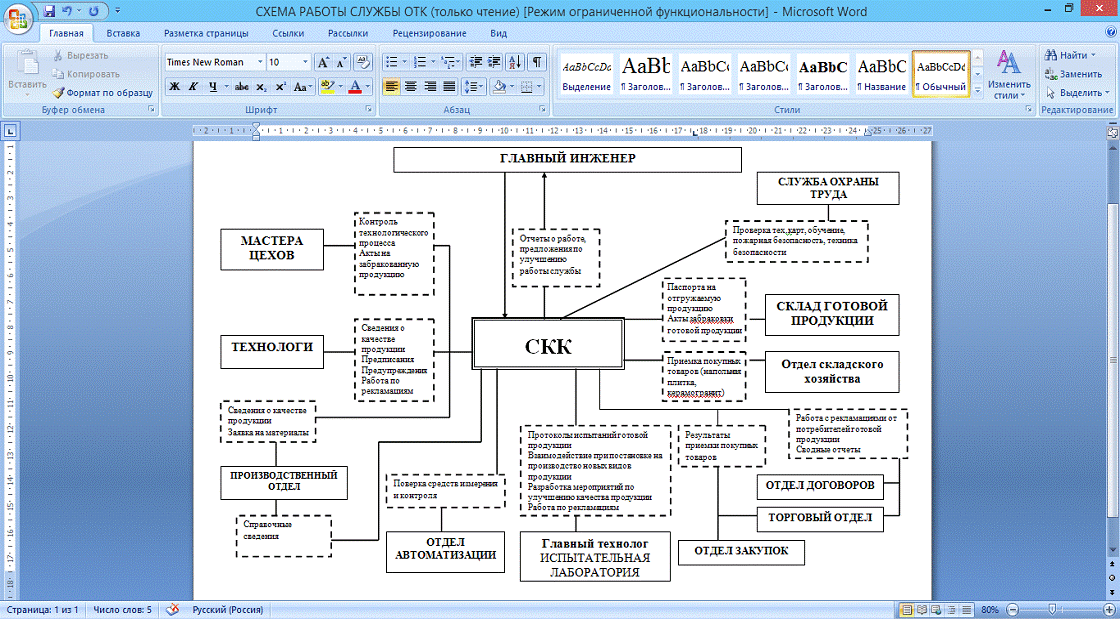The image size is (1120, 619).
Task: Start a bulleted list
Action: pyautogui.click(x=391, y=62)
